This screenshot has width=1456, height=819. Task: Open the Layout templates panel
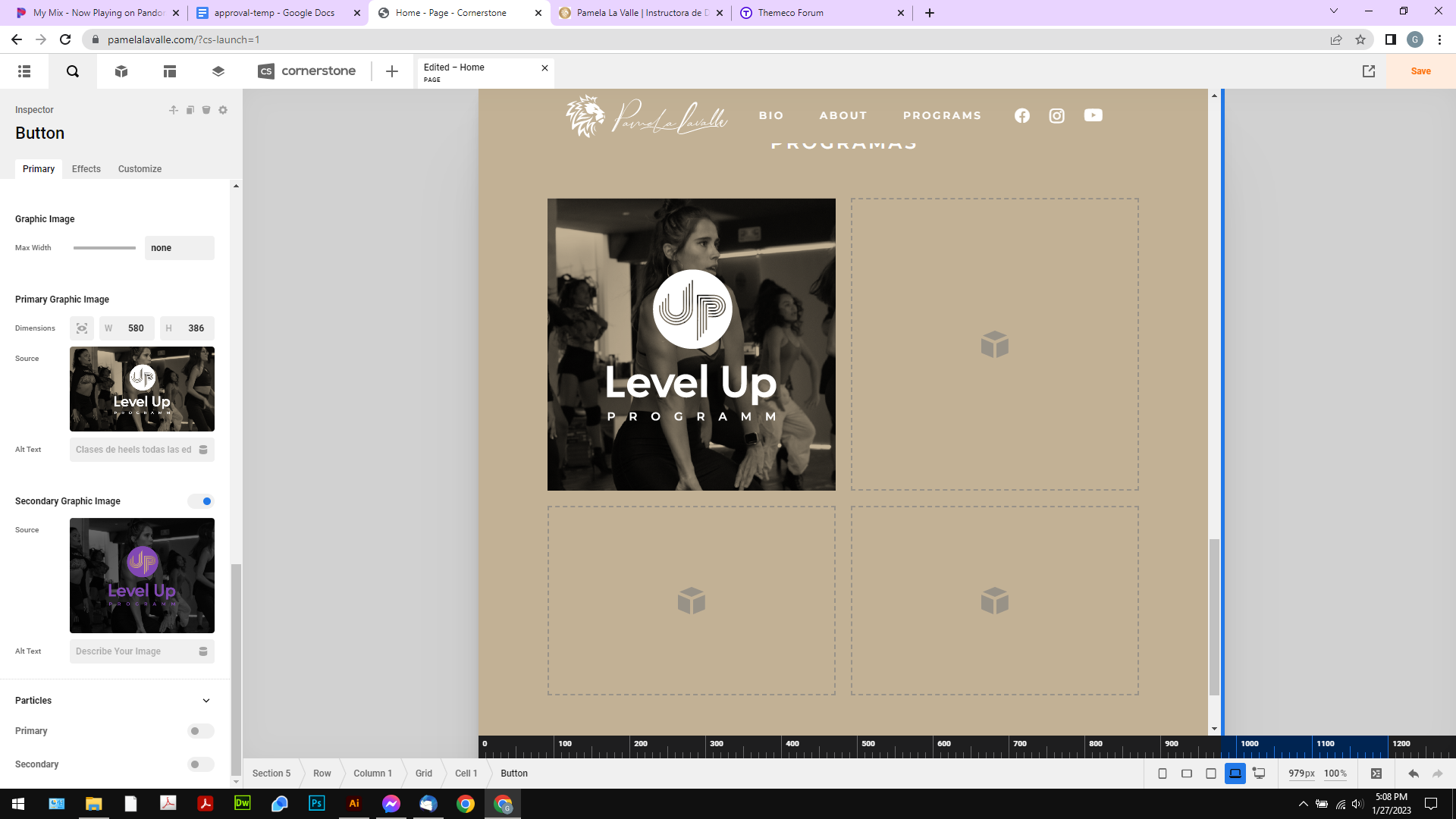coord(170,71)
